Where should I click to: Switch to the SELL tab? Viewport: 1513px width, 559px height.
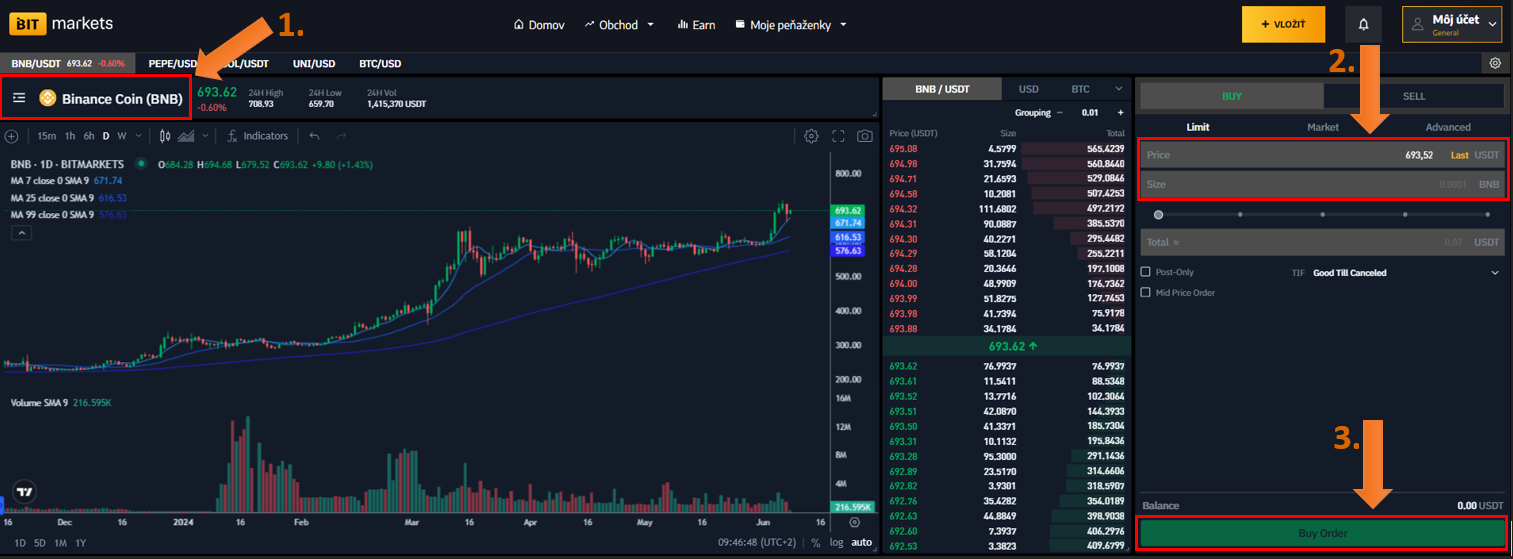1413,96
